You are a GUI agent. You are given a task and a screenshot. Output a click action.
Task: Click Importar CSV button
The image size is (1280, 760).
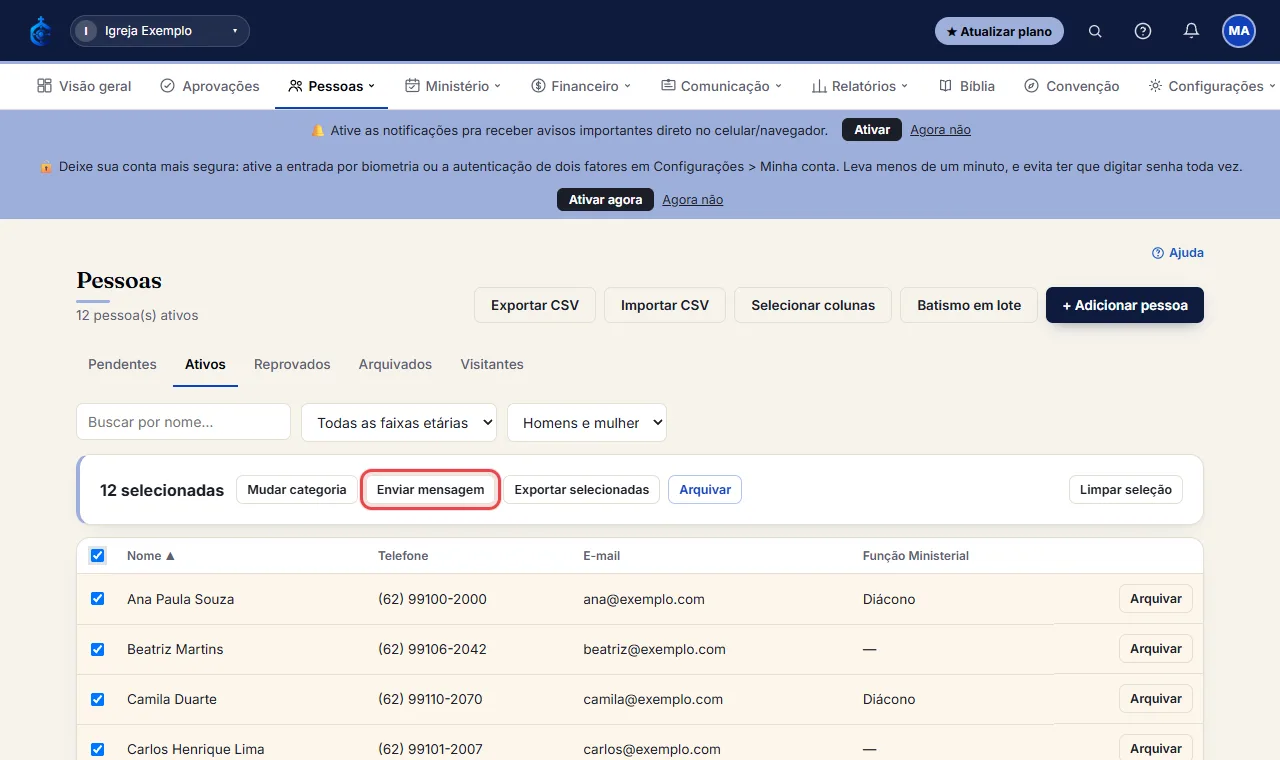(x=665, y=305)
